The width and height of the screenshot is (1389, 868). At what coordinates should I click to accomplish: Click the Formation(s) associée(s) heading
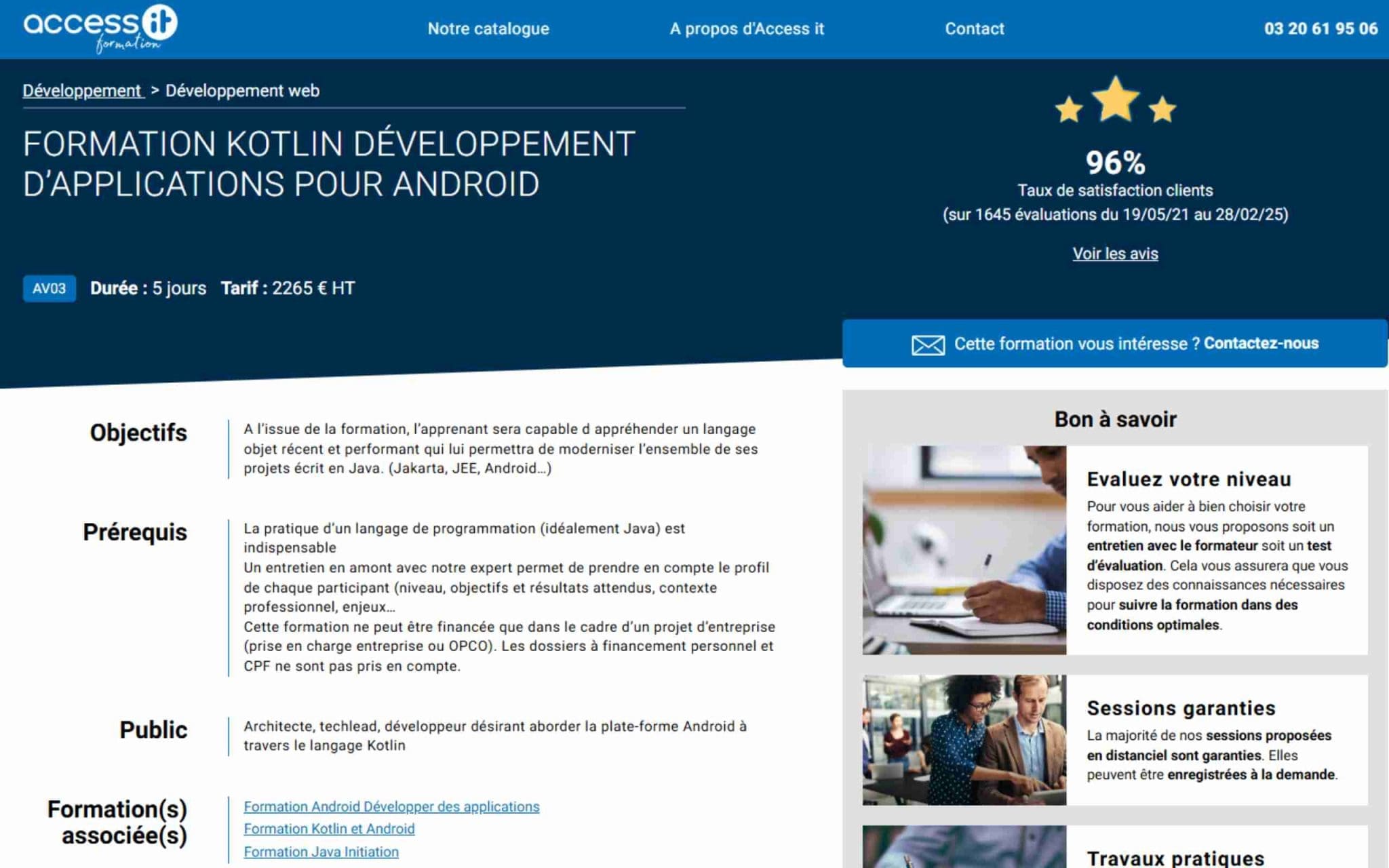117,822
